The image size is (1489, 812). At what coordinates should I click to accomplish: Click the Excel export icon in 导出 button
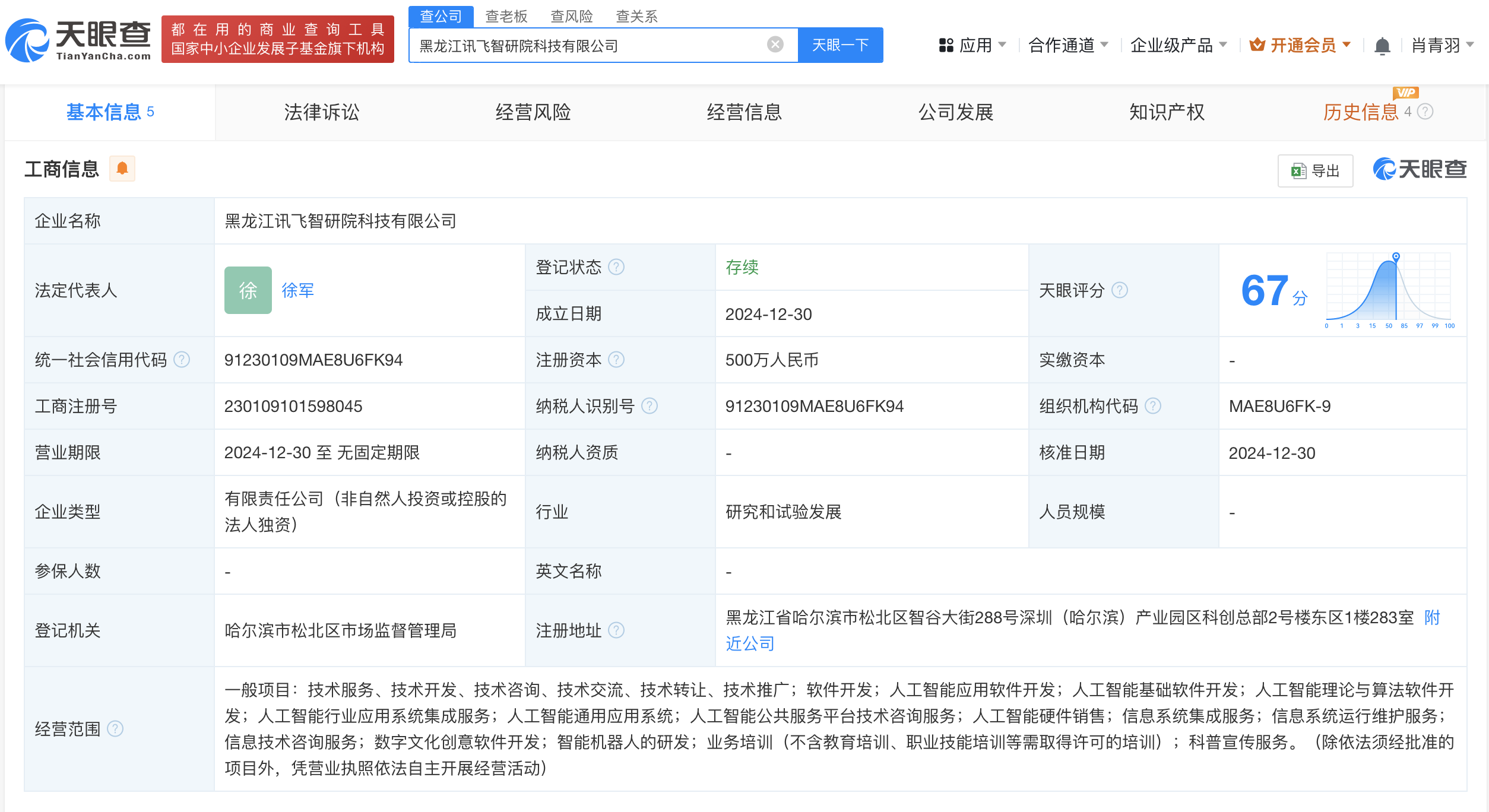coord(1298,170)
